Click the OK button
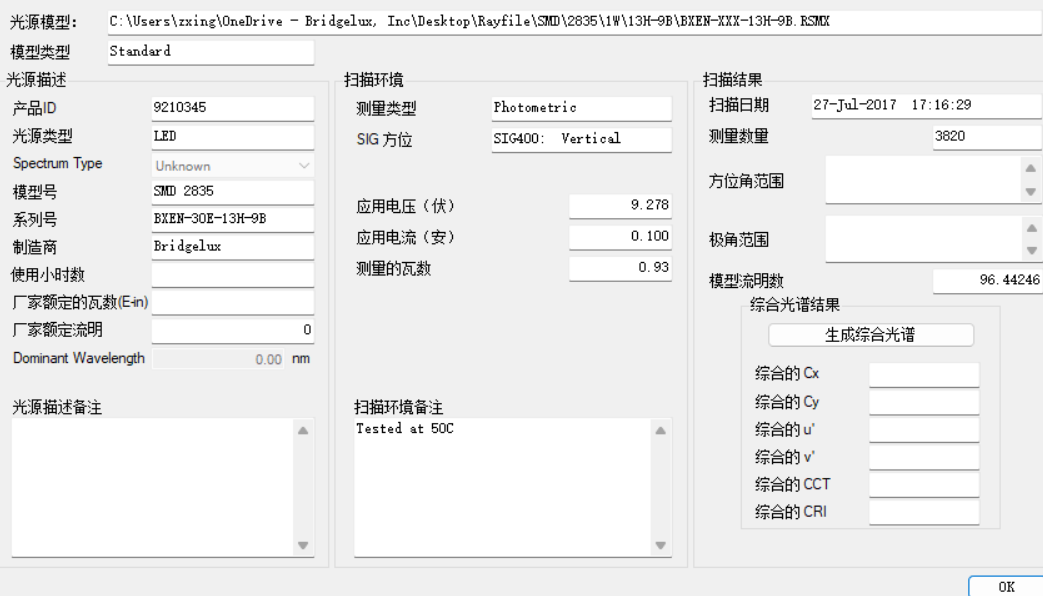The image size is (1043, 596). 1005,587
